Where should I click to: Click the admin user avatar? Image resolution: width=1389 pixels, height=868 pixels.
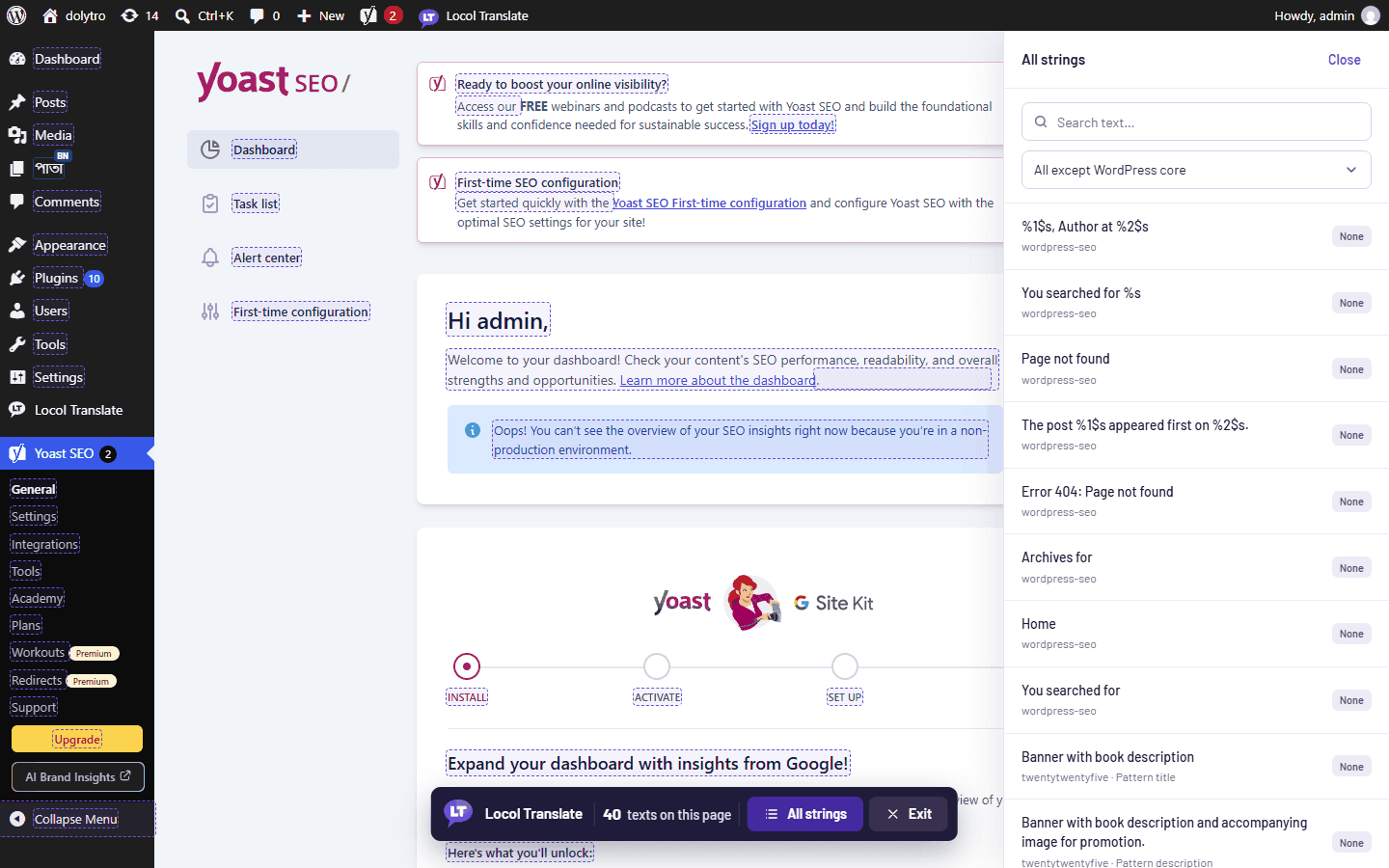click(1371, 15)
